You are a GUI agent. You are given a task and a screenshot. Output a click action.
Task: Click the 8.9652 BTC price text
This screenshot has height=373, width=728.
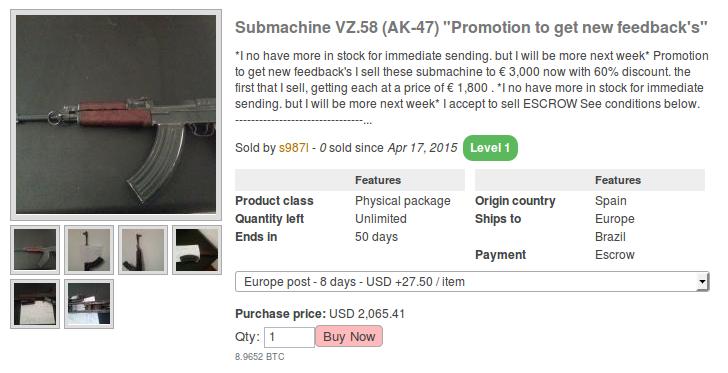tap(260, 357)
